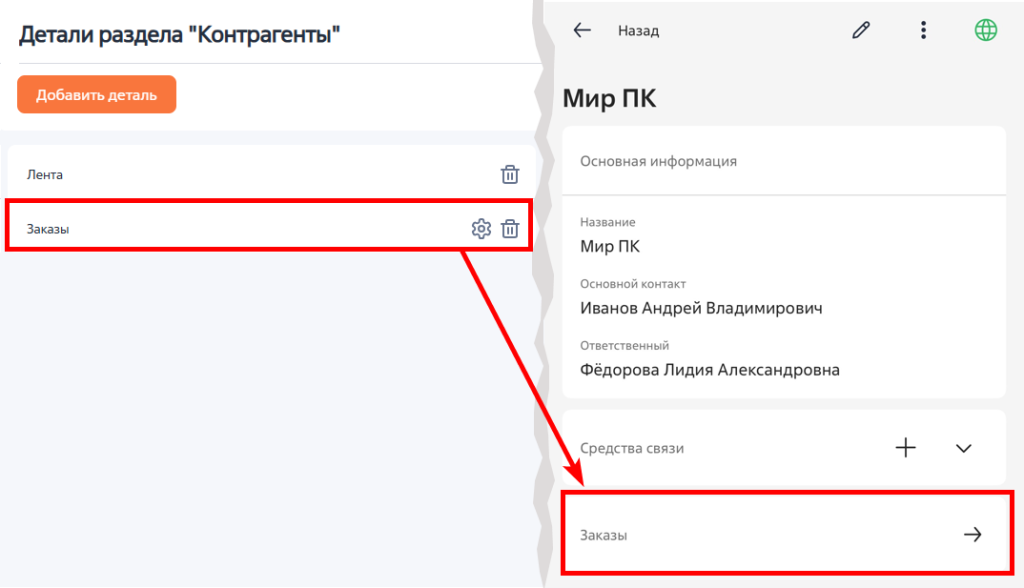This screenshot has height=588, width=1024.
Task: Add a new communication method with the plus icon
Action: 905,448
